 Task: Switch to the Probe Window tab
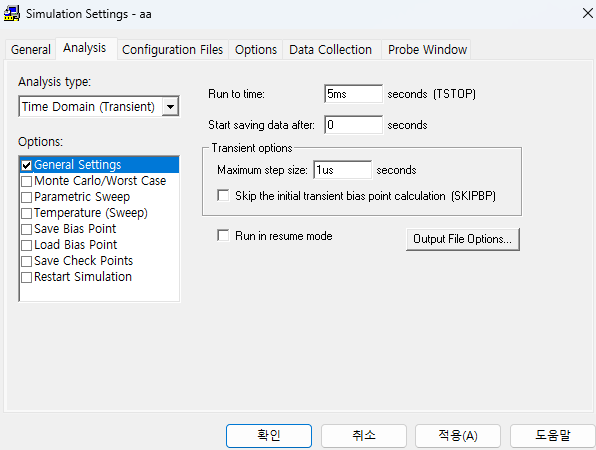[427, 50]
